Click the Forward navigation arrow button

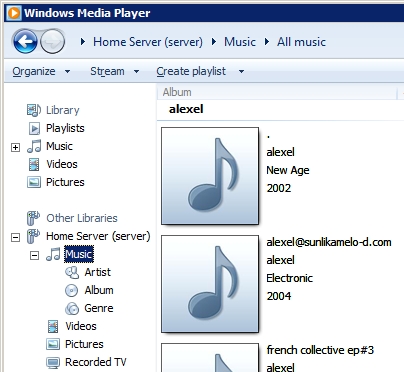(52, 42)
